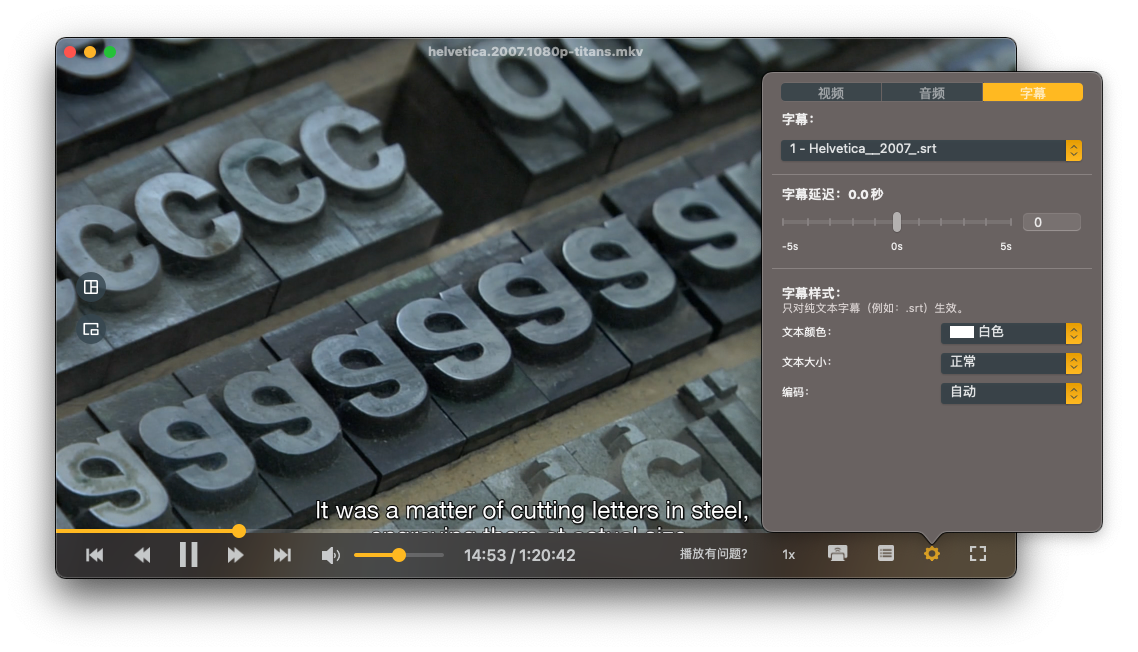Pause the video playback
The image size is (1138, 652).
(188, 554)
